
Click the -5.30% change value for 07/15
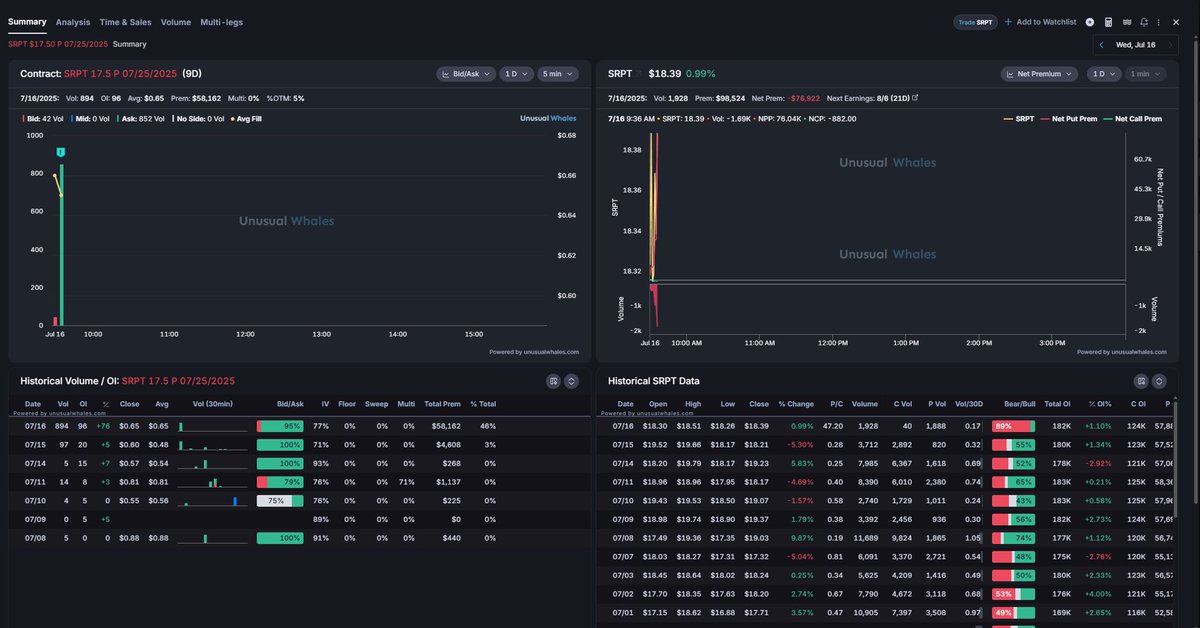[x=800, y=444]
